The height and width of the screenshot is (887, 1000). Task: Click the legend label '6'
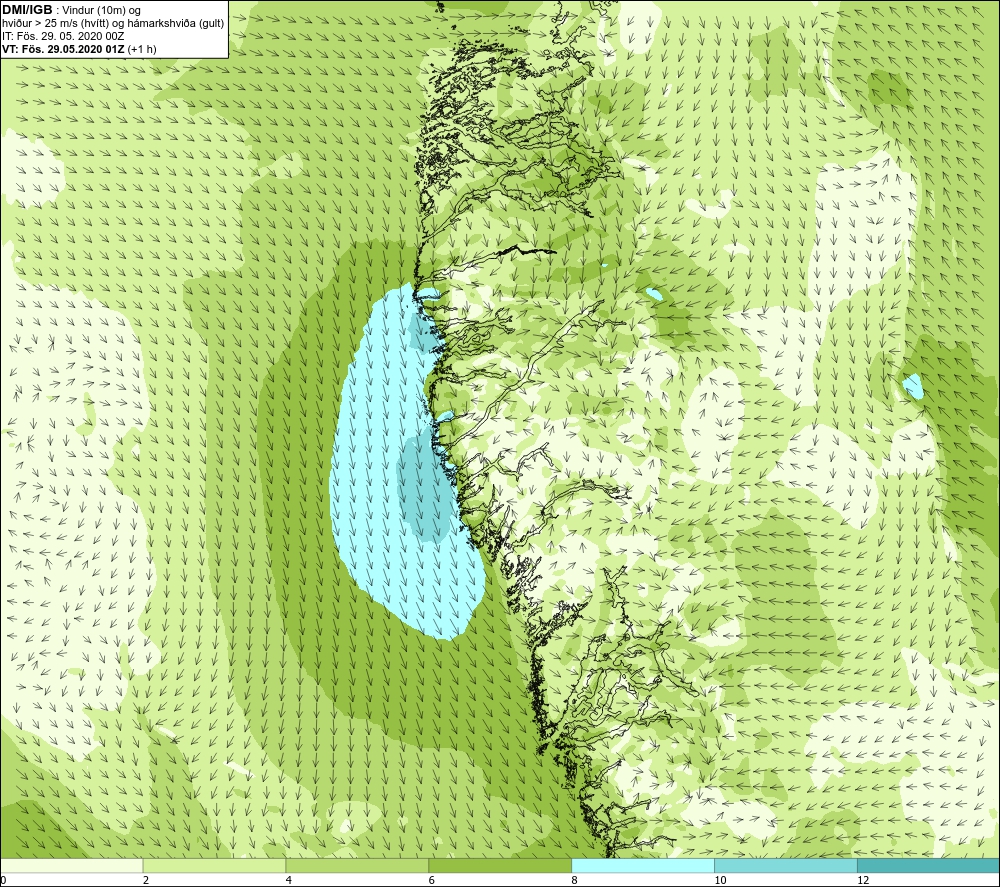[432, 881]
